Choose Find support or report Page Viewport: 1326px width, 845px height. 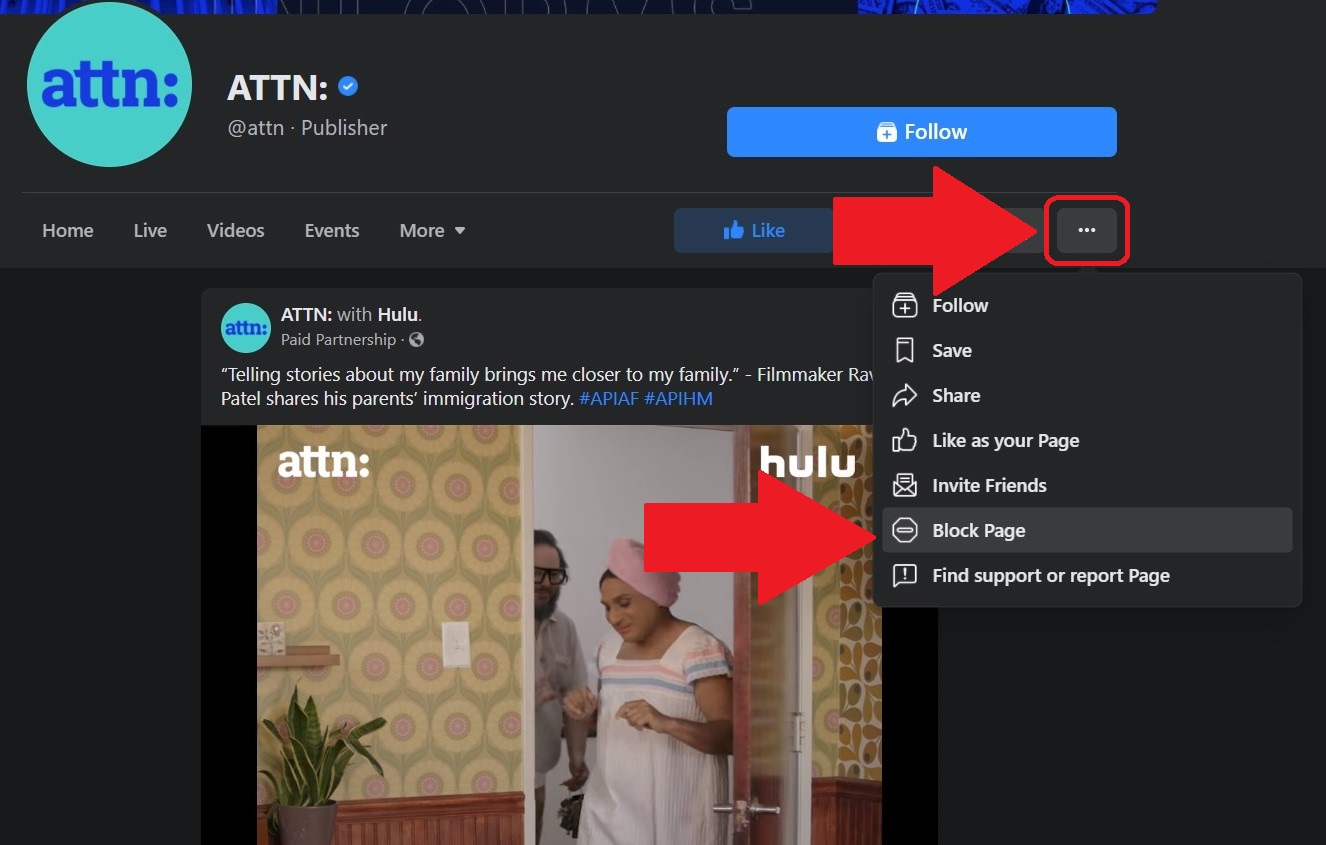click(x=1087, y=575)
